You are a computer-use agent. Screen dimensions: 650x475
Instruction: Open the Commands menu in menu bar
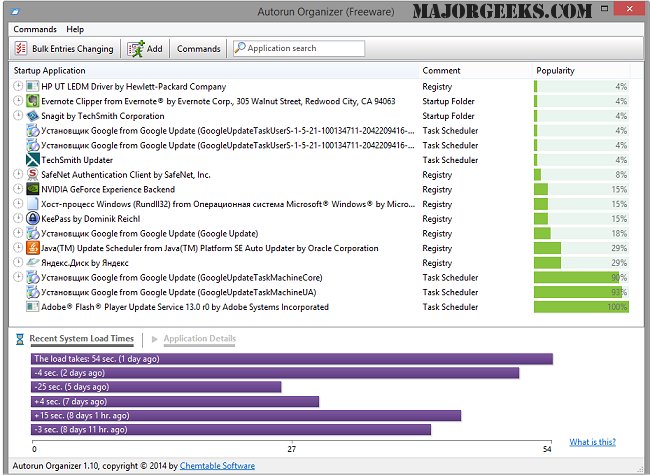pyautogui.click(x=35, y=29)
